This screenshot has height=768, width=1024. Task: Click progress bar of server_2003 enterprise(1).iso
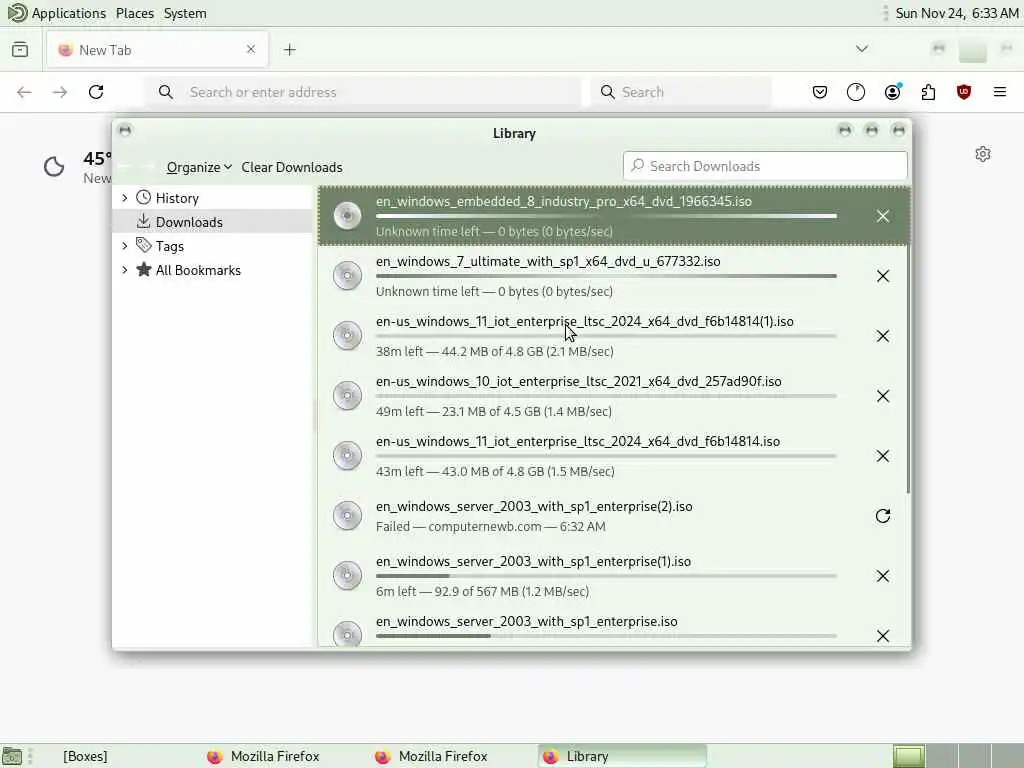coord(606,576)
